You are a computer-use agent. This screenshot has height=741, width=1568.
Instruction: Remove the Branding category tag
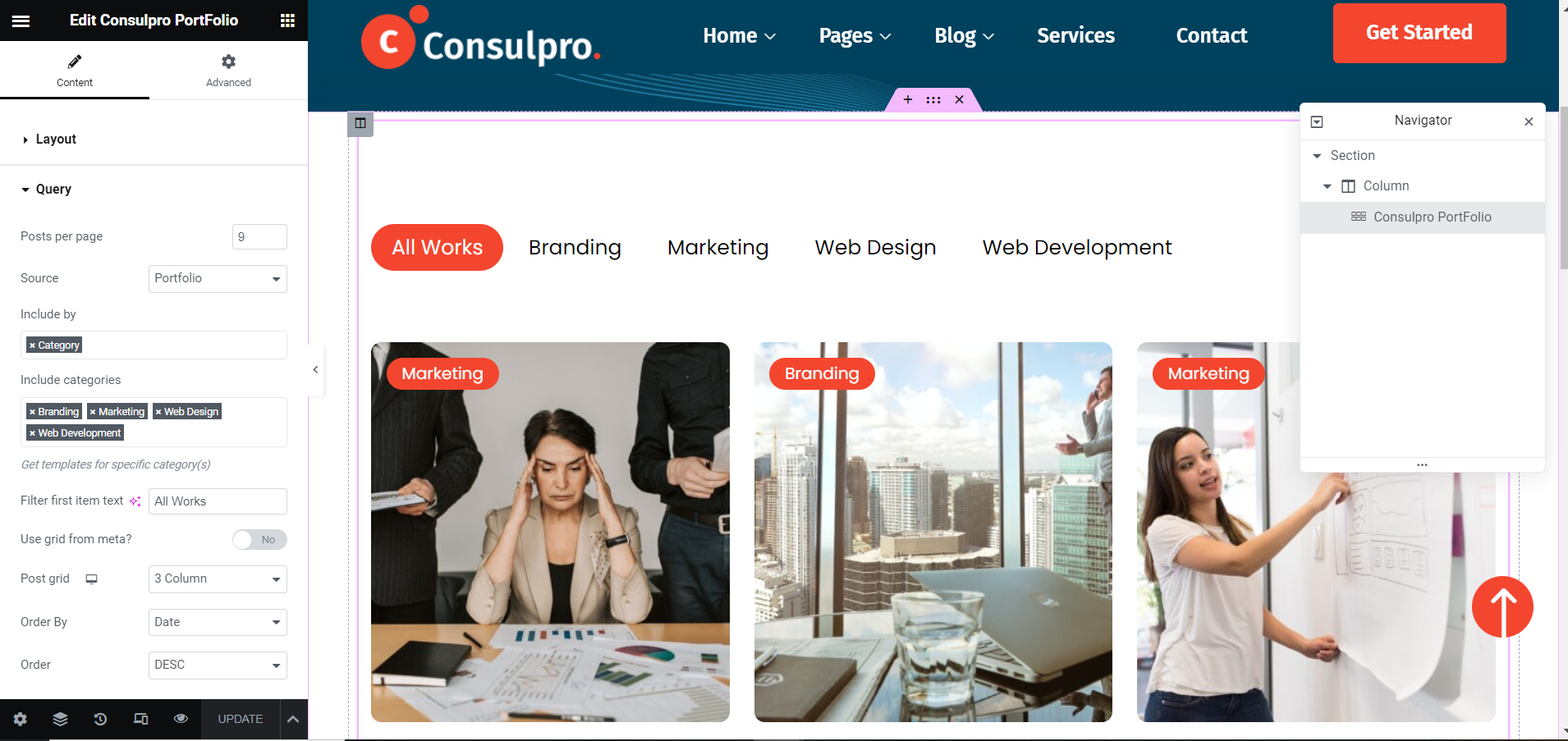[32, 412]
